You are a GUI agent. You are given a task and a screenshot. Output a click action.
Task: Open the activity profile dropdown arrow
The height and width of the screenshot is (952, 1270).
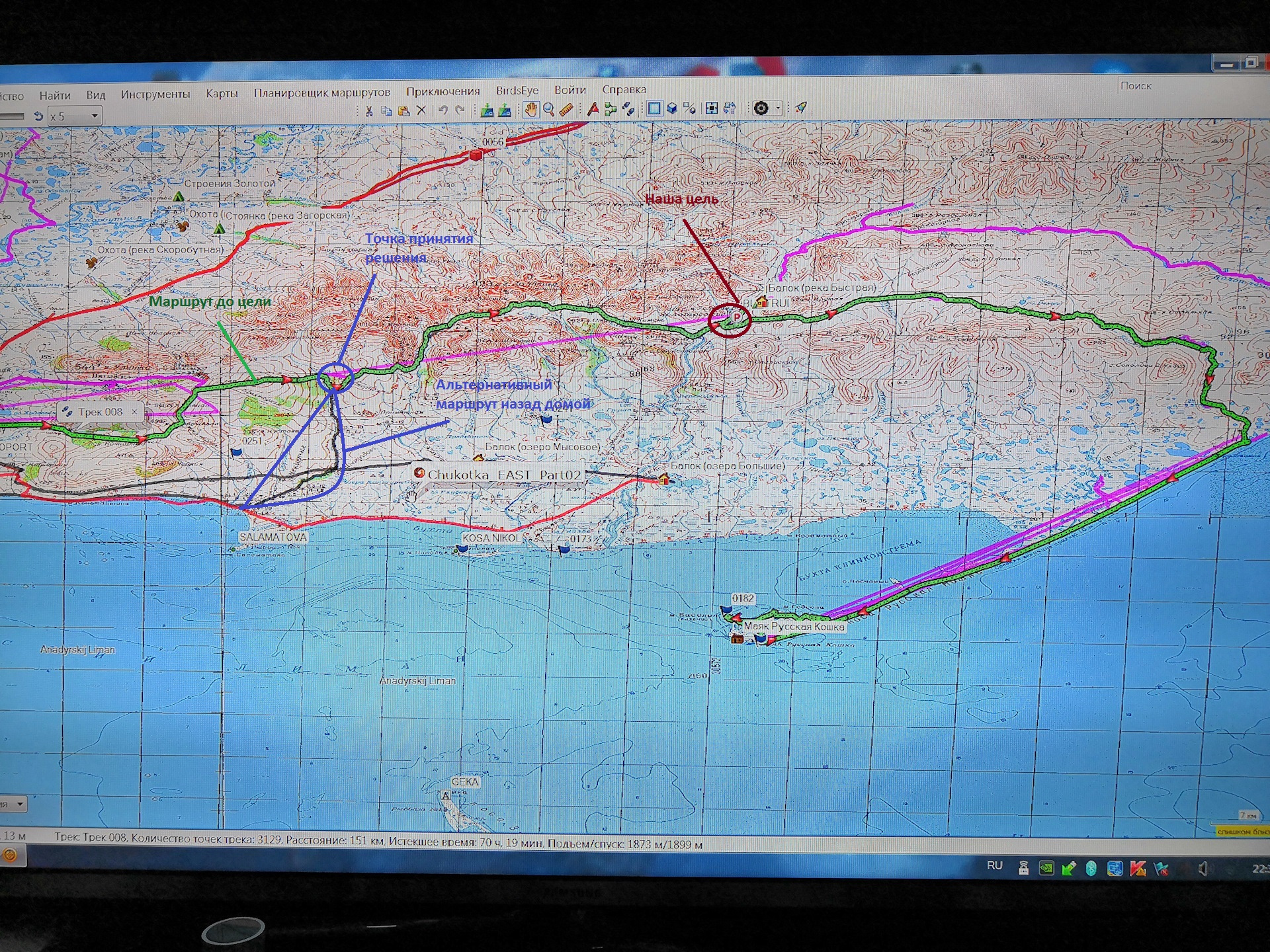[x=778, y=108]
